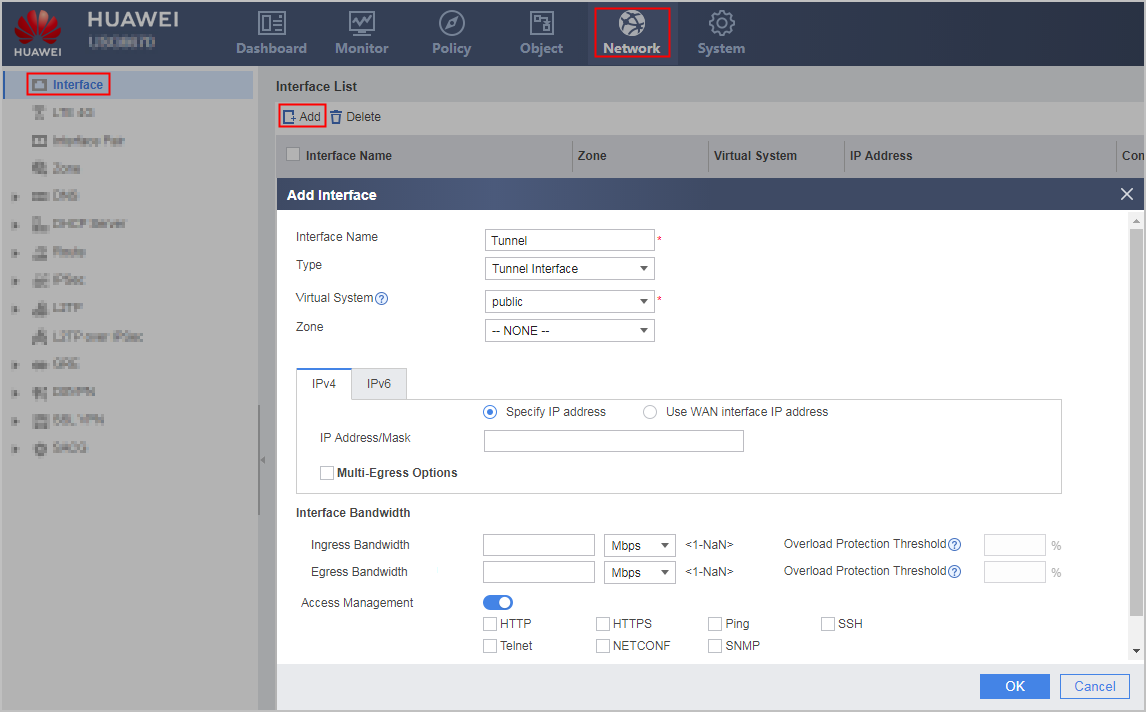Open the Policy compass icon

pyautogui.click(x=451, y=23)
